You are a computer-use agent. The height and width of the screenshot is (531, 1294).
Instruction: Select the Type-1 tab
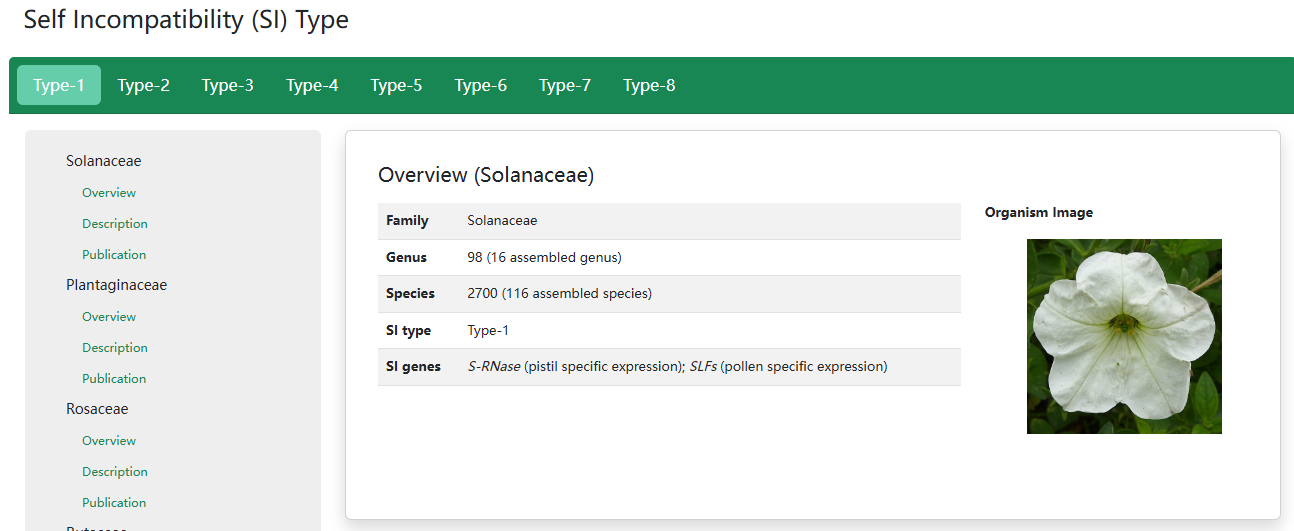tap(59, 86)
